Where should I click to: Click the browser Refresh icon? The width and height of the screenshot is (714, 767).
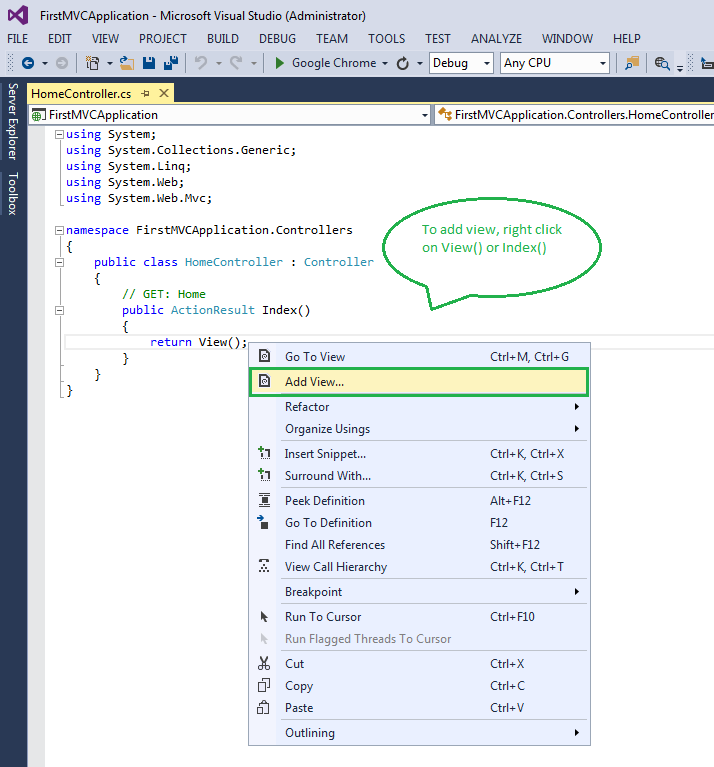coord(402,63)
